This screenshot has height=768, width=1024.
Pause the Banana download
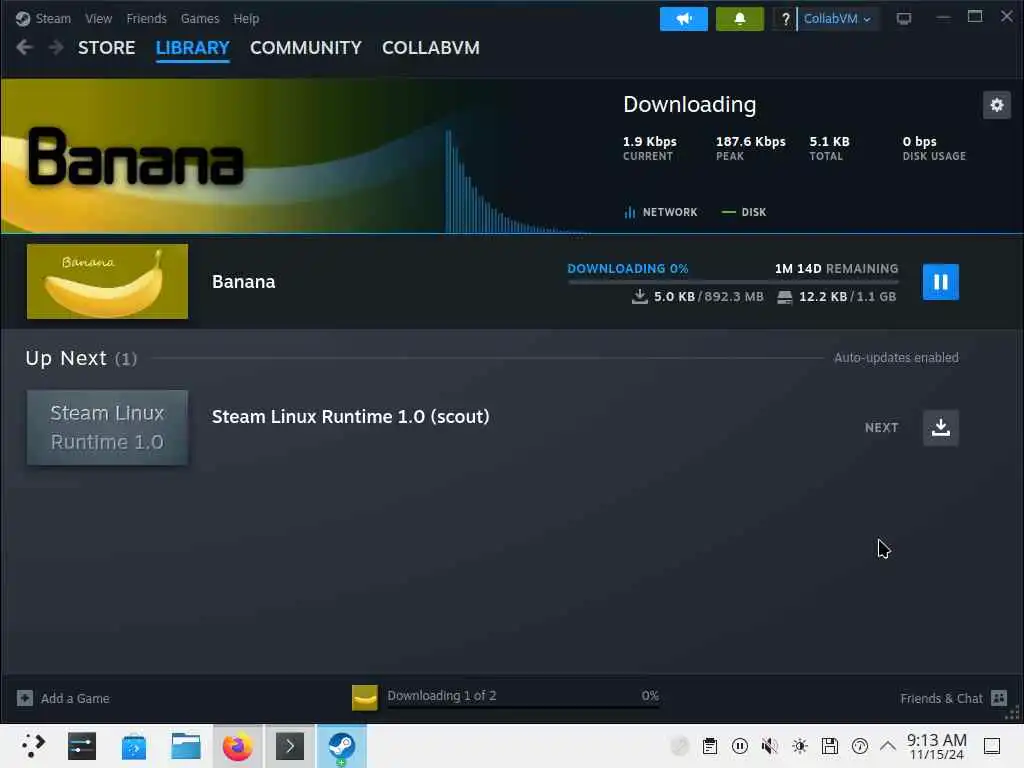[940, 281]
